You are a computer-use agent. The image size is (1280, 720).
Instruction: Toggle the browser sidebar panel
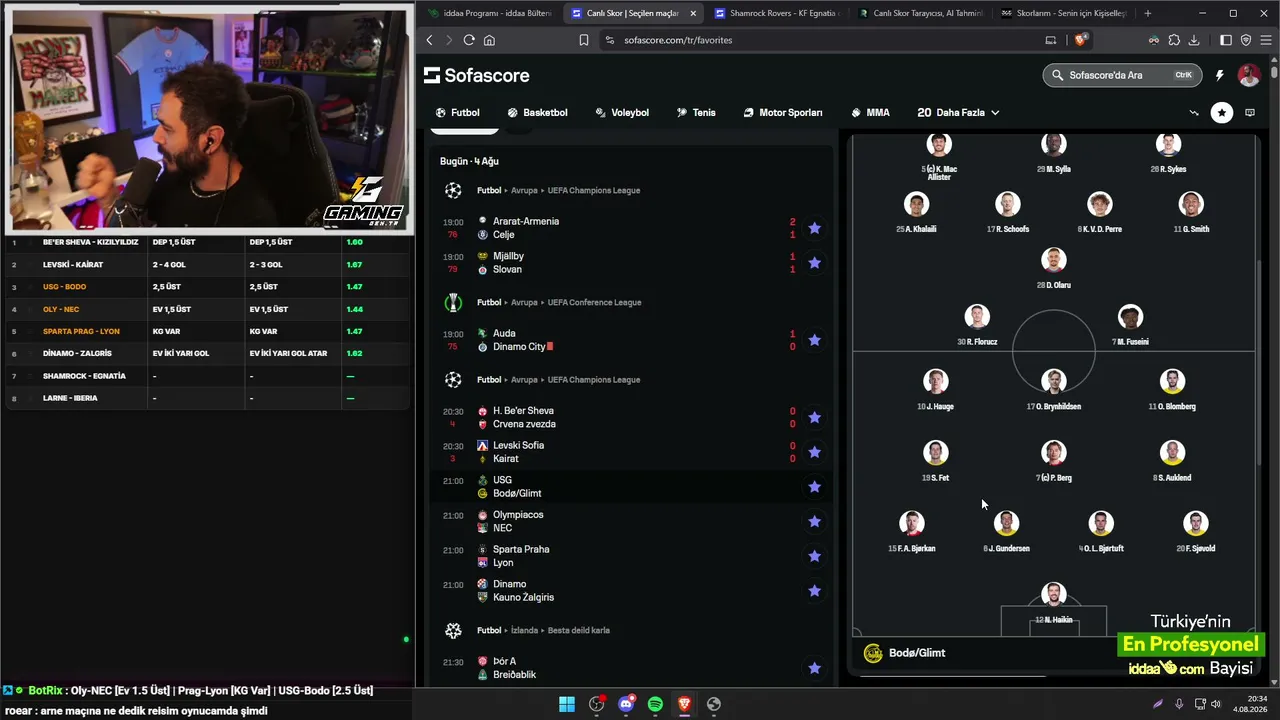1226,40
